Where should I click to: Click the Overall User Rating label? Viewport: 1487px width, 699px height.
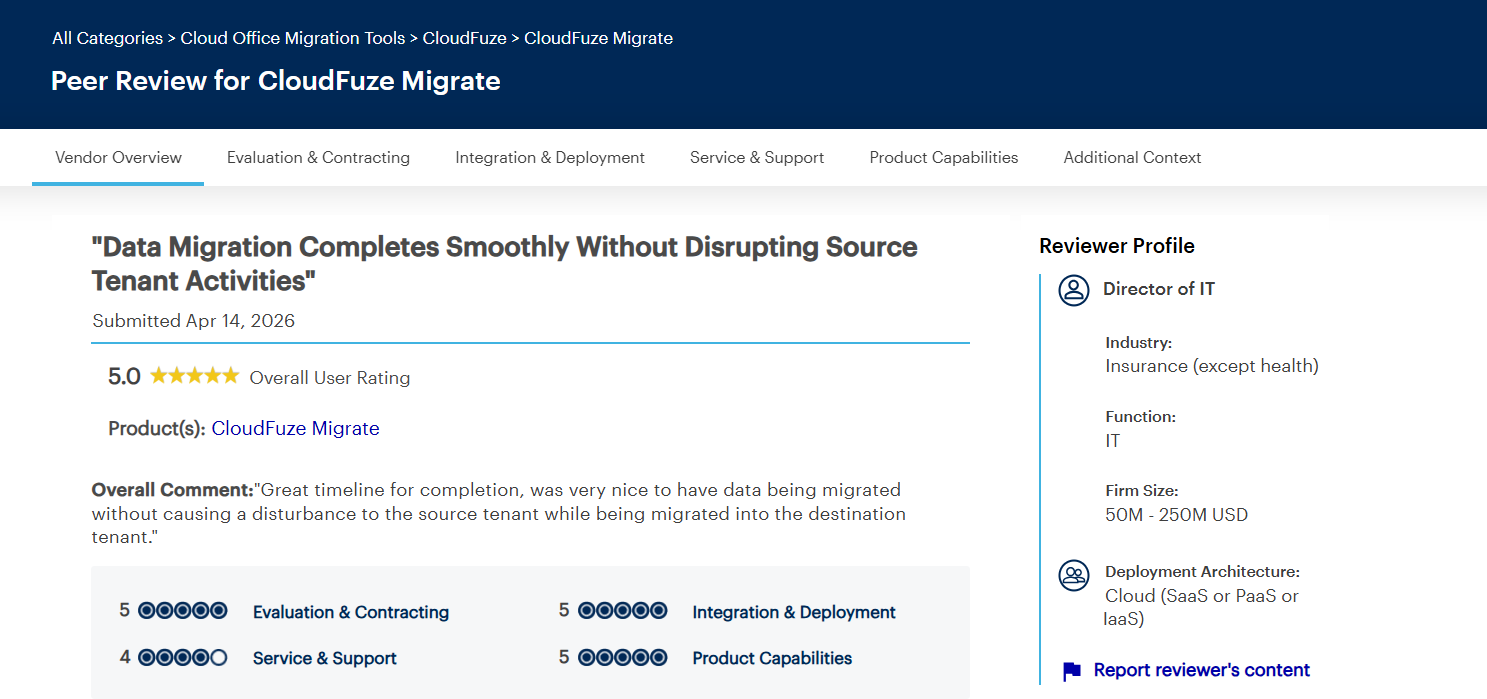[x=330, y=378]
